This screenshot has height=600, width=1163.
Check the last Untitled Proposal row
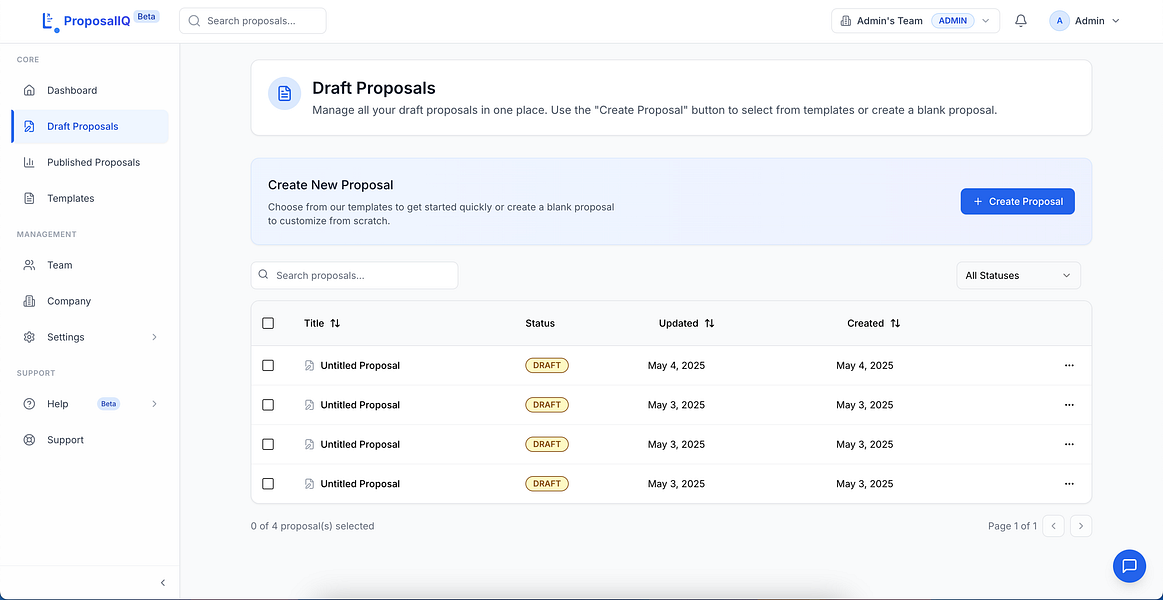pos(268,484)
